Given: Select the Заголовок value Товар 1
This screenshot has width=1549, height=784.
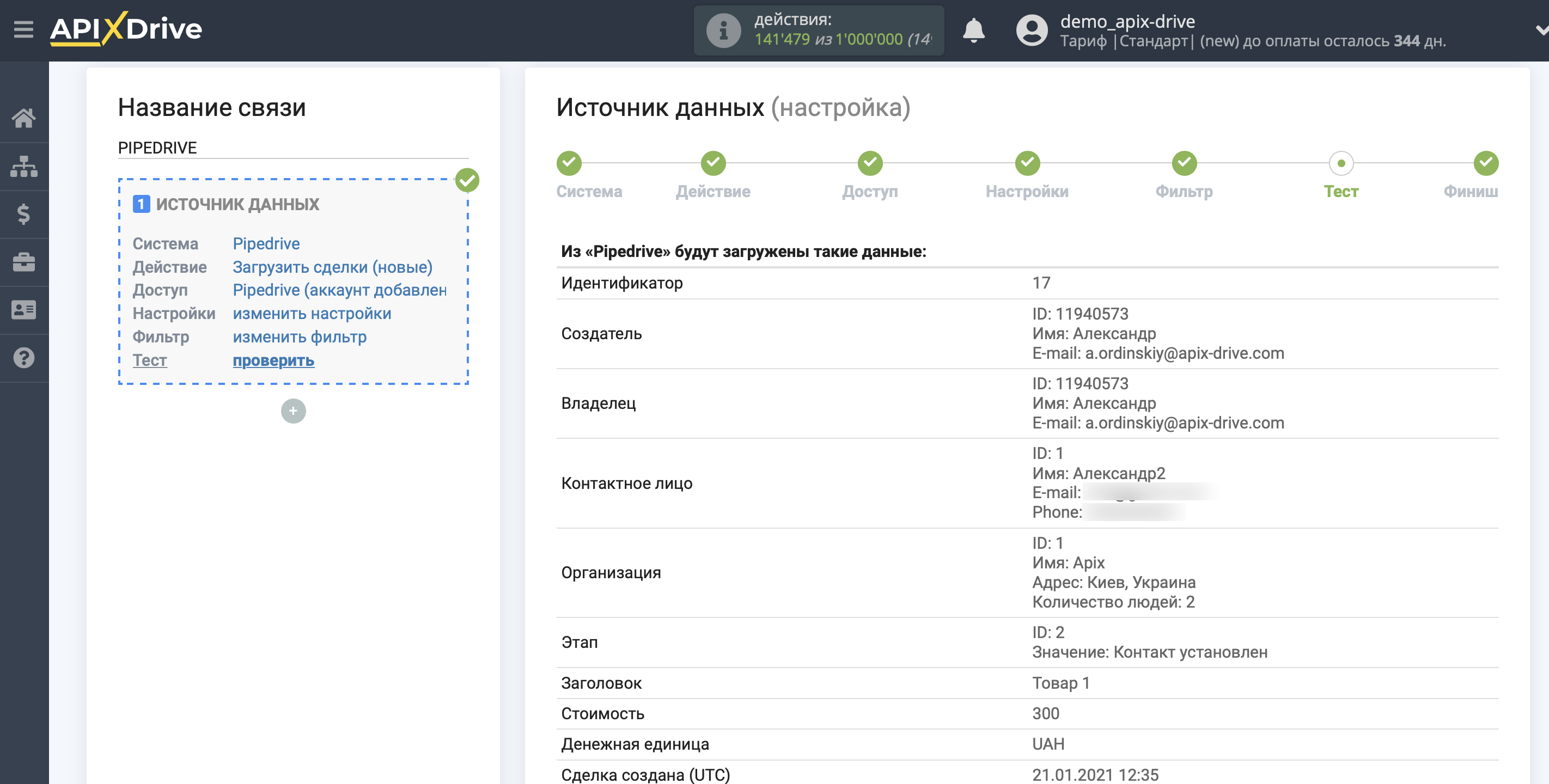Looking at the screenshot, I should coord(1061,683).
